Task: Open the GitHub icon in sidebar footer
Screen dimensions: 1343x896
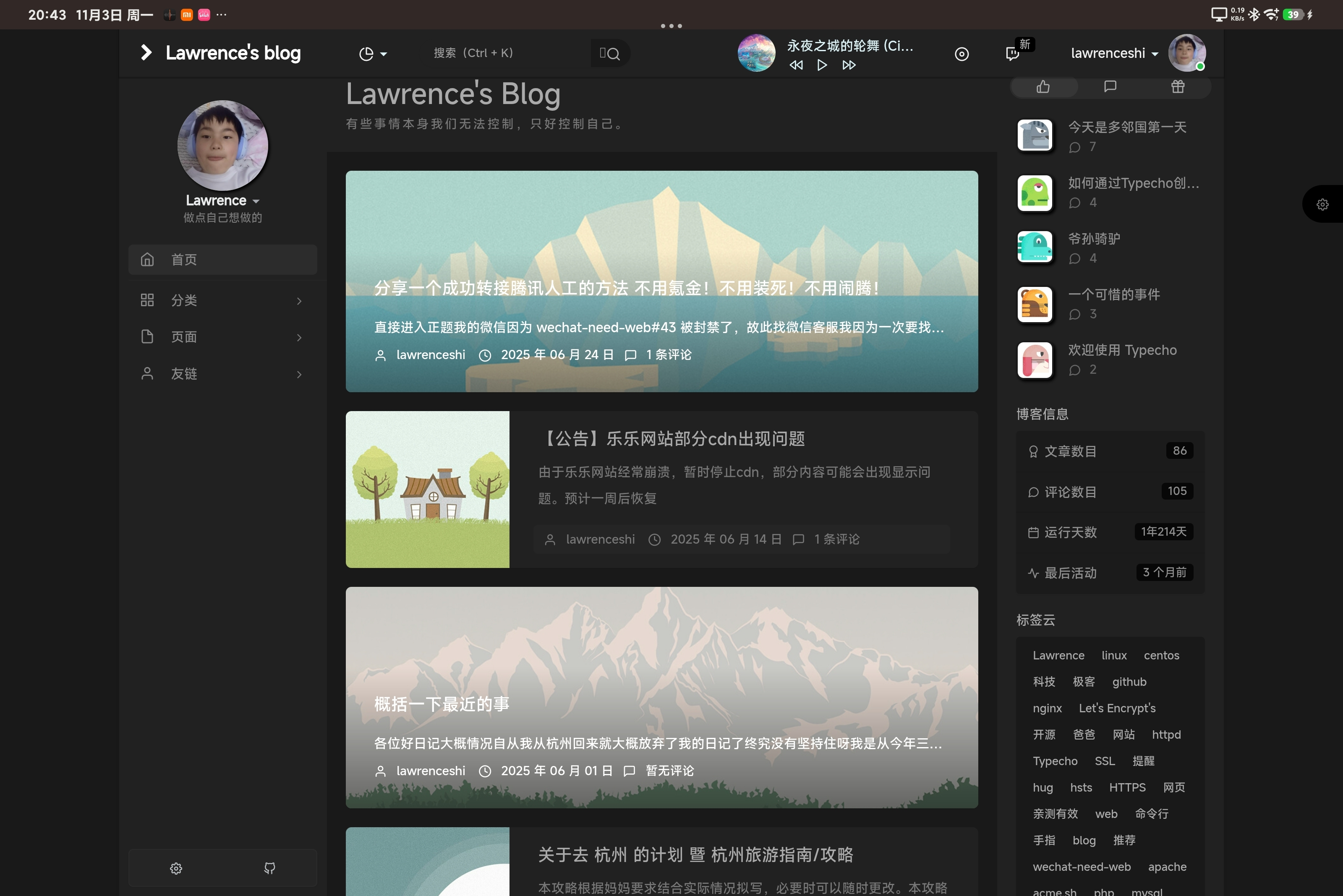Action: tap(269, 868)
